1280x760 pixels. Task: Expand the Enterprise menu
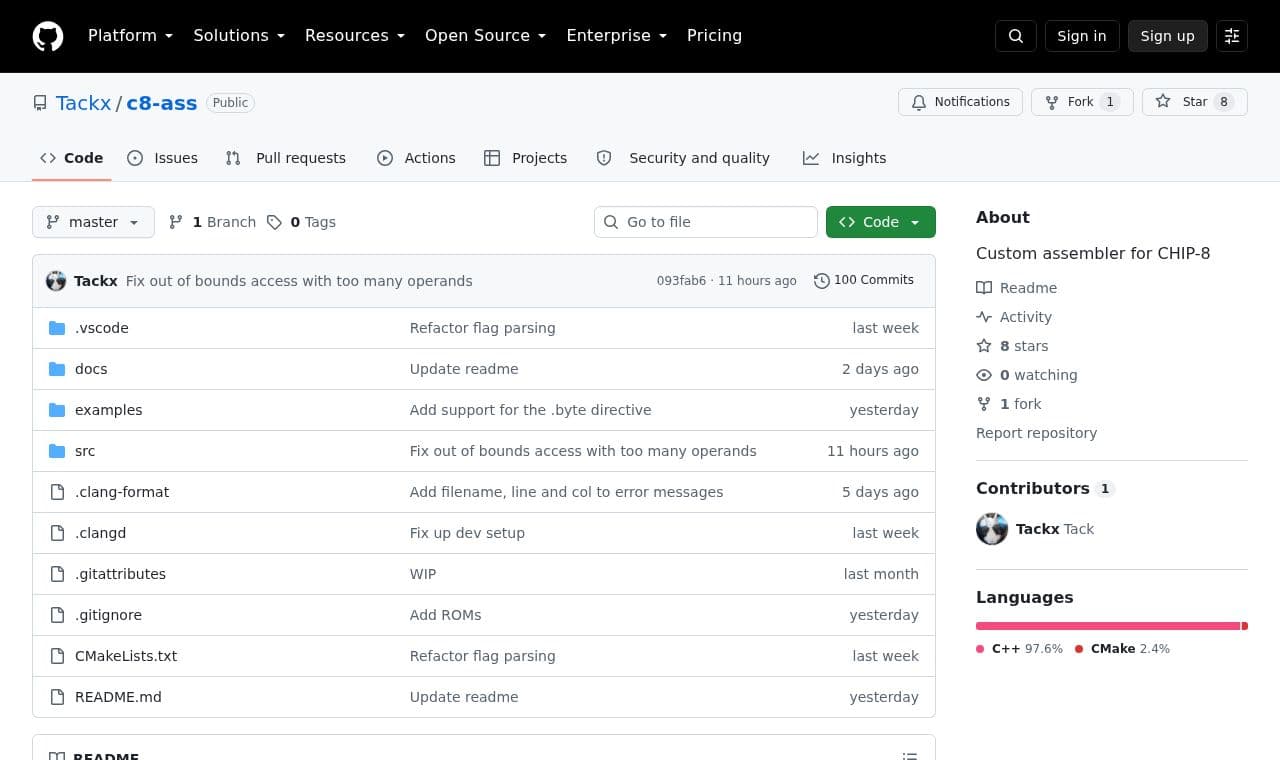click(617, 36)
